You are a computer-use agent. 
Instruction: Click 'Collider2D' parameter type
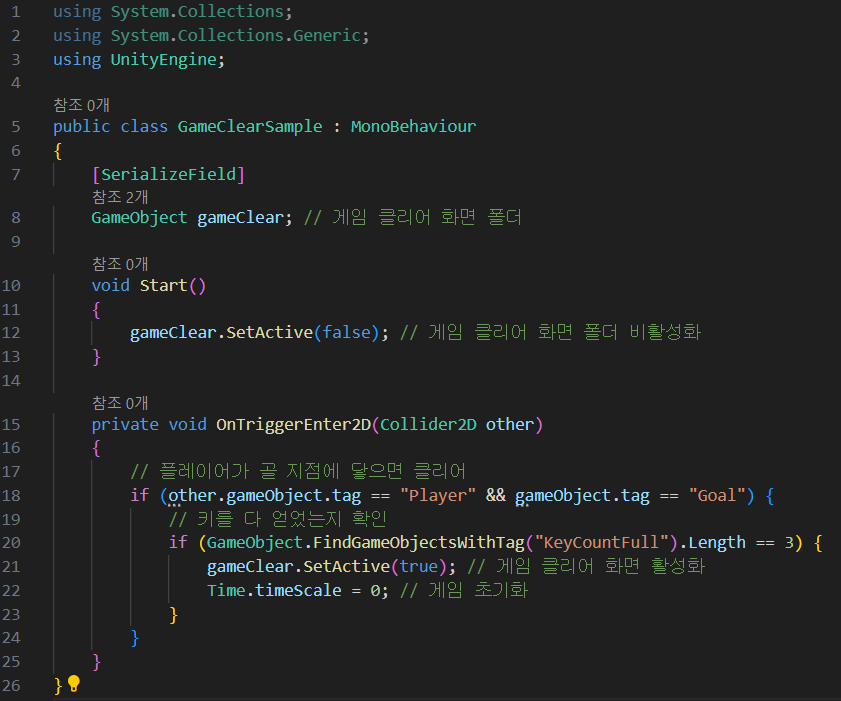pos(428,425)
